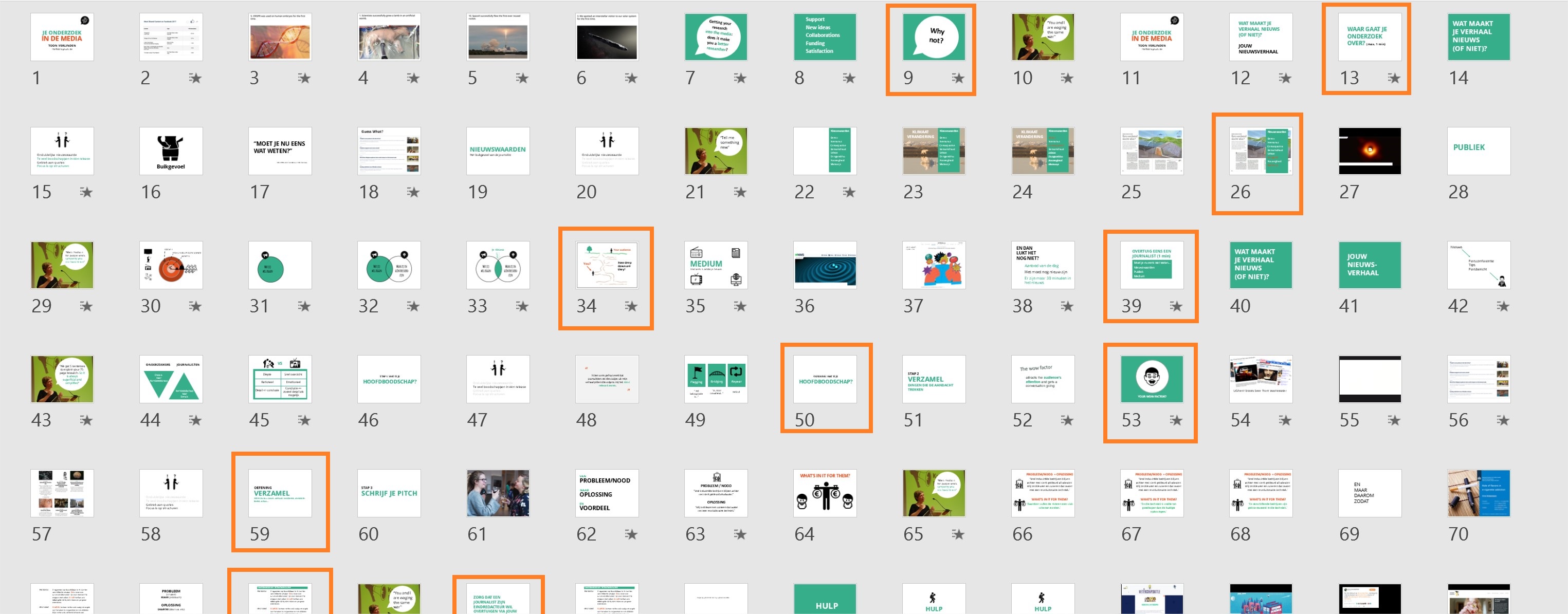The height and width of the screenshot is (614, 1568).
Task: Click the star icon next to slide 9
Action: click(957, 78)
